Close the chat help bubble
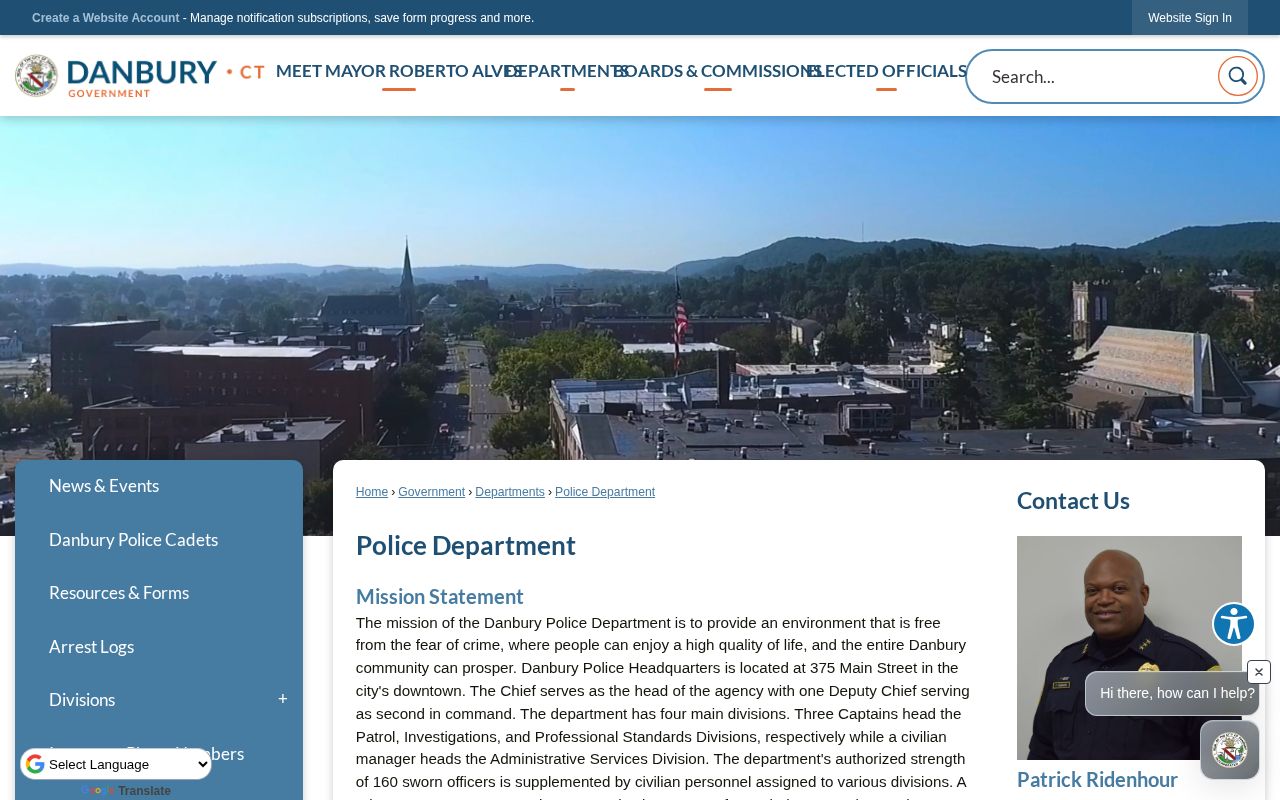The image size is (1280, 800). (x=1259, y=673)
